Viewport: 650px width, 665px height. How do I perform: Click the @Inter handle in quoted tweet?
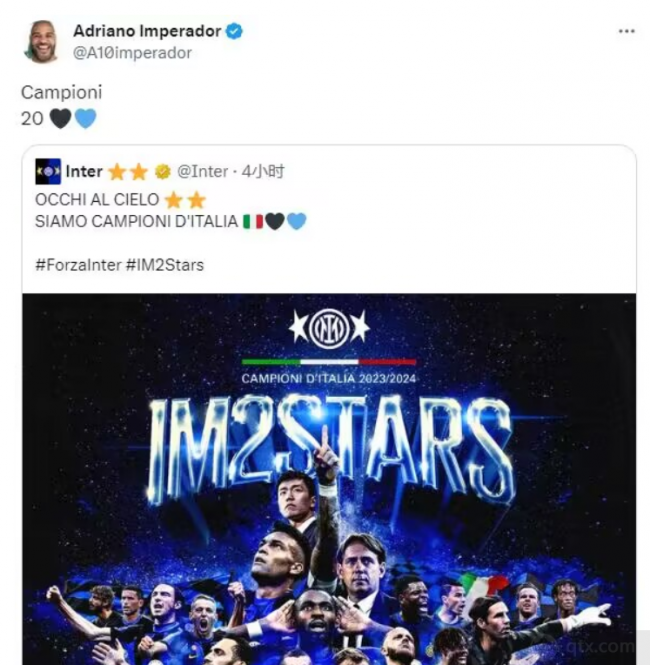click(x=202, y=172)
